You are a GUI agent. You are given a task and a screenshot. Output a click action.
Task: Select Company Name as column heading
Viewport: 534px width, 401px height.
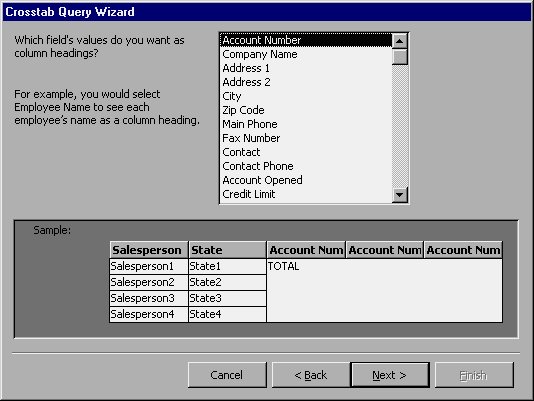coord(306,54)
